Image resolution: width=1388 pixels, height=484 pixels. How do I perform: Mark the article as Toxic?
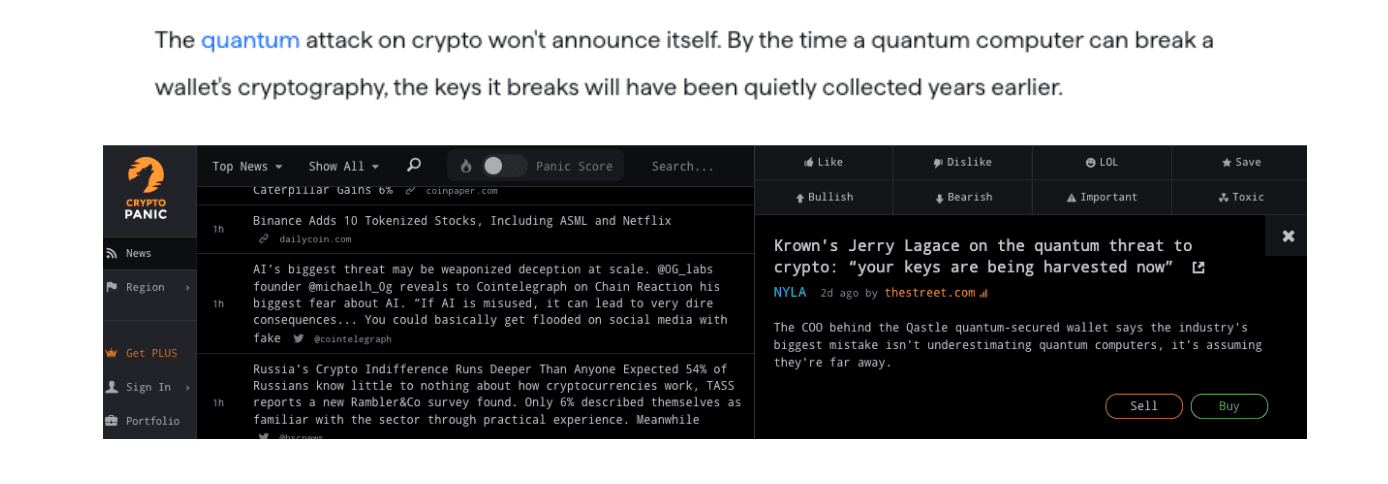[1240, 197]
